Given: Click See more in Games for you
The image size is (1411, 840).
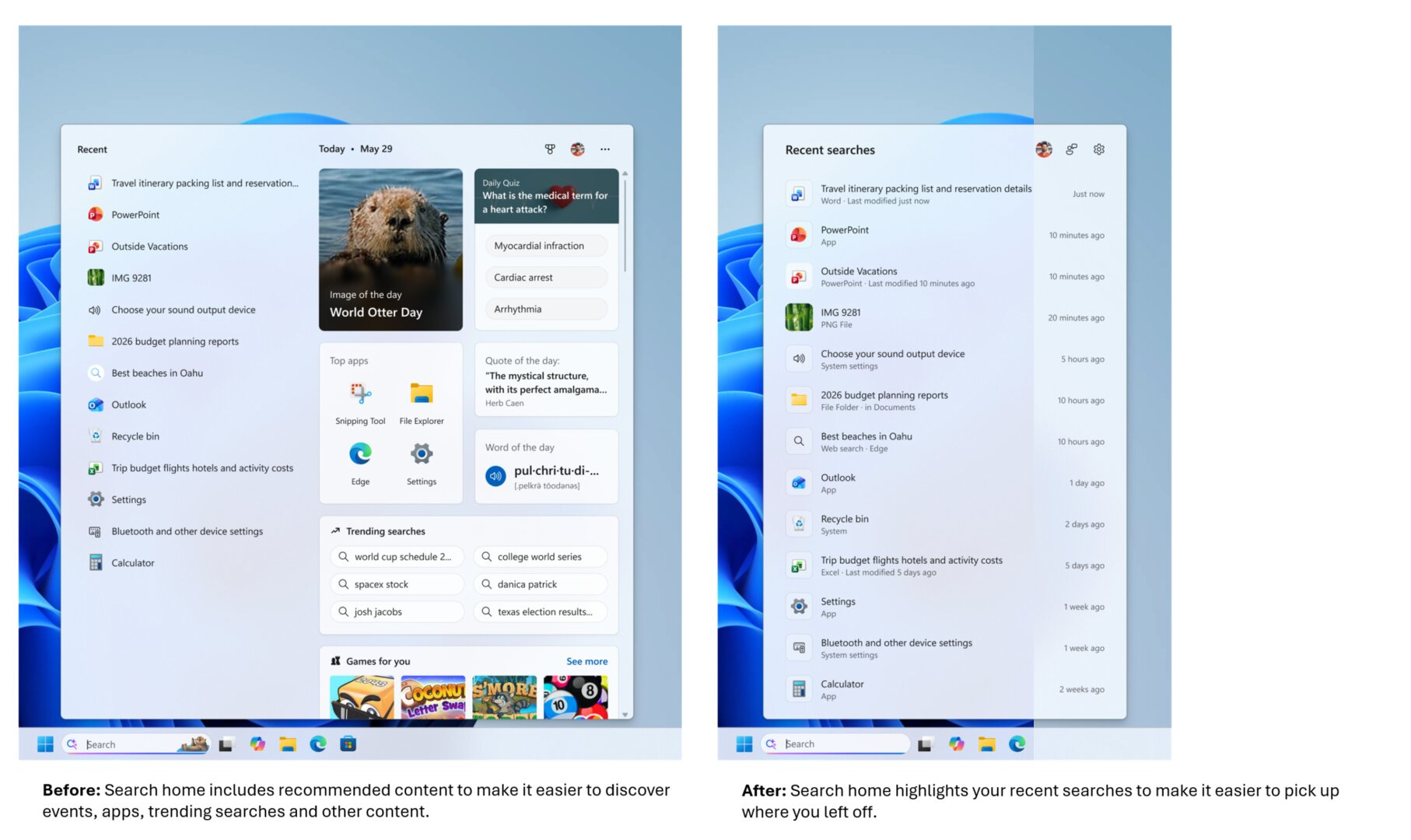Looking at the screenshot, I should click(x=587, y=661).
